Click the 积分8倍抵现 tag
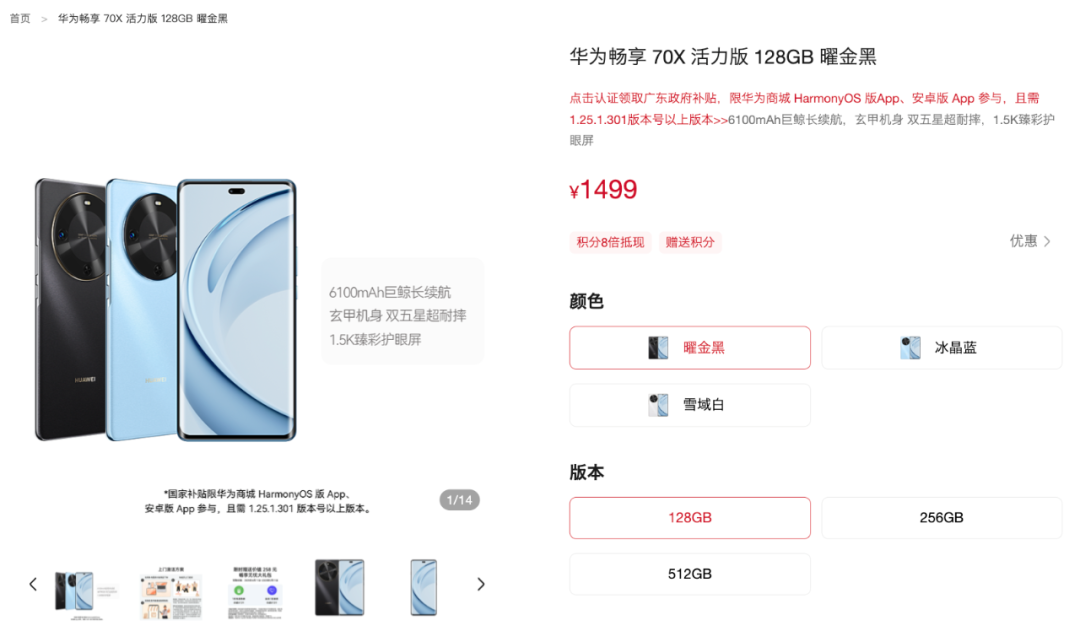 coord(610,242)
